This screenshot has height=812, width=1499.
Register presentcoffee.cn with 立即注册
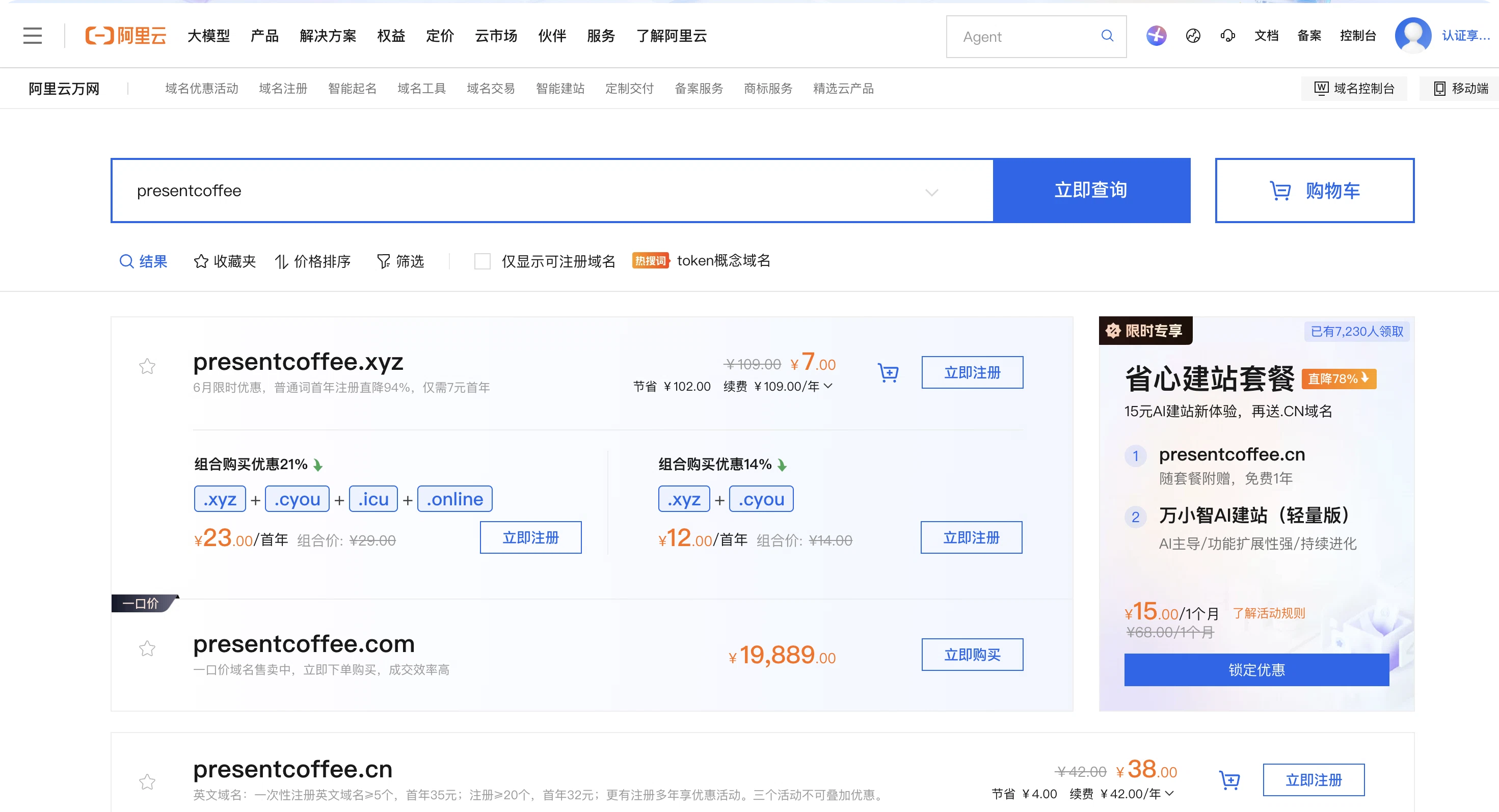(1314, 780)
